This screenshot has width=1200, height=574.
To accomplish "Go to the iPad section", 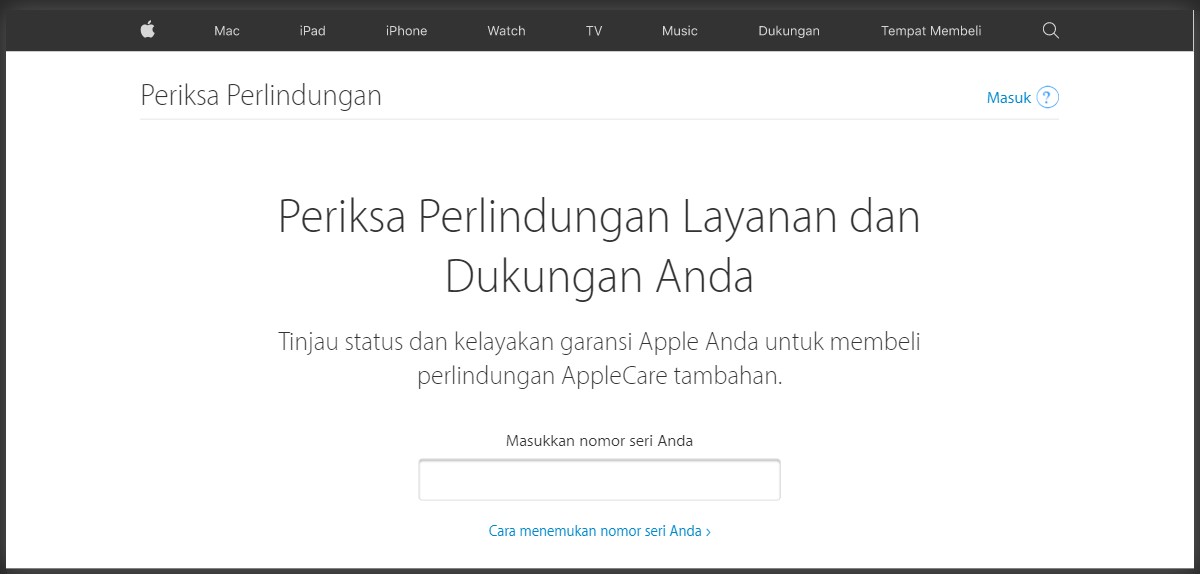I will click(x=313, y=31).
